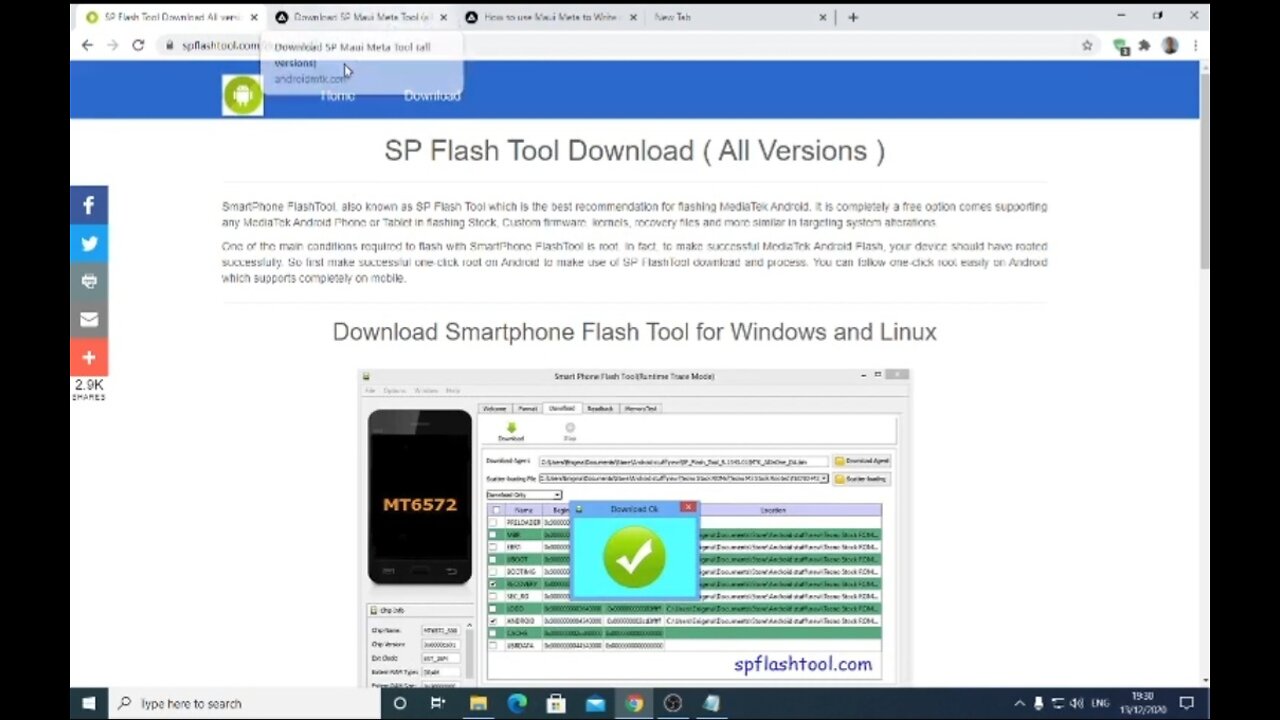Open Microsoft Store from the taskbar

tap(556, 703)
